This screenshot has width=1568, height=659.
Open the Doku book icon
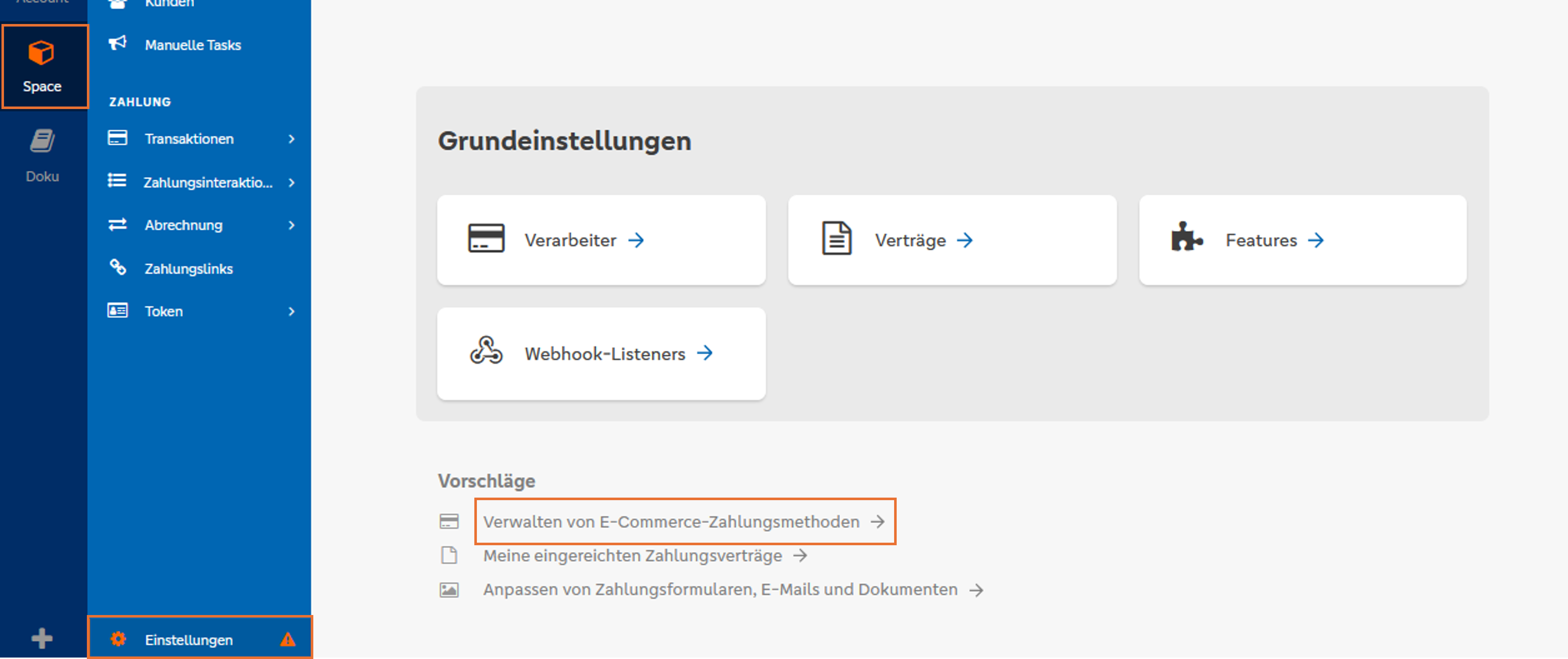click(42, 141)
